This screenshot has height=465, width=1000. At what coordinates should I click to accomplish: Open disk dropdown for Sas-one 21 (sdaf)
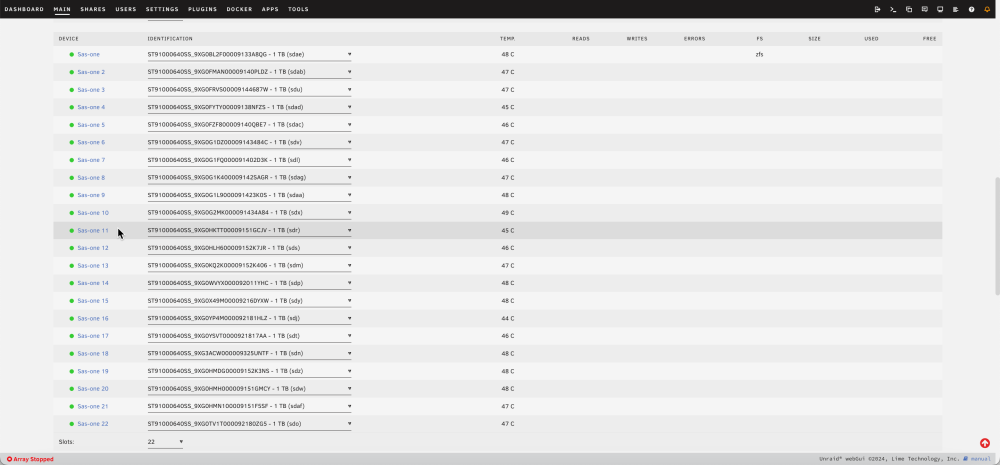(x=249, y=406)
